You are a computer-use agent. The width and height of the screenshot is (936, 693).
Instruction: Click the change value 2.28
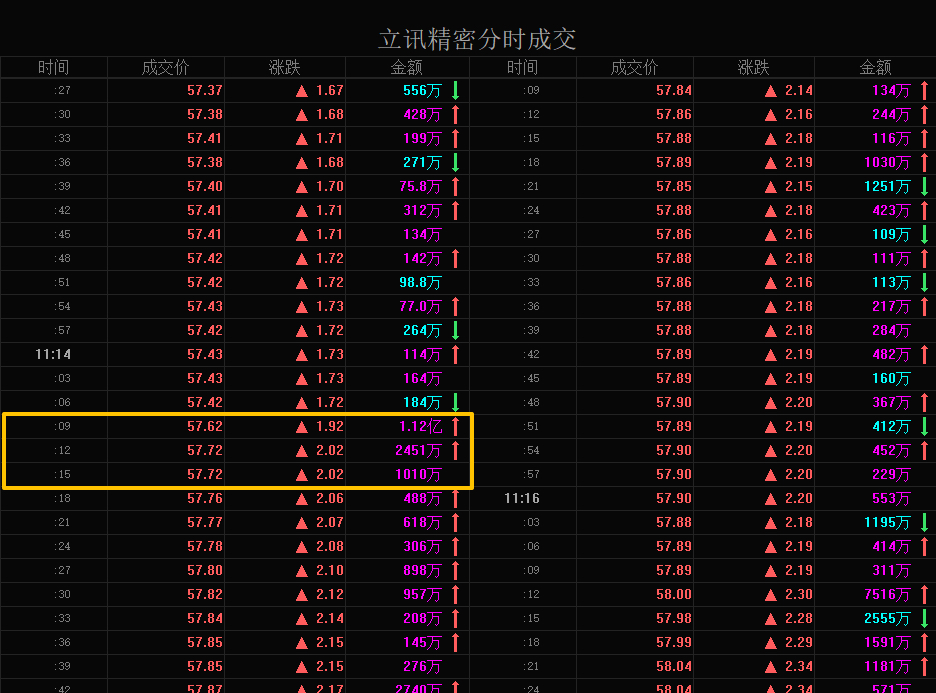[x=799, y=618]
